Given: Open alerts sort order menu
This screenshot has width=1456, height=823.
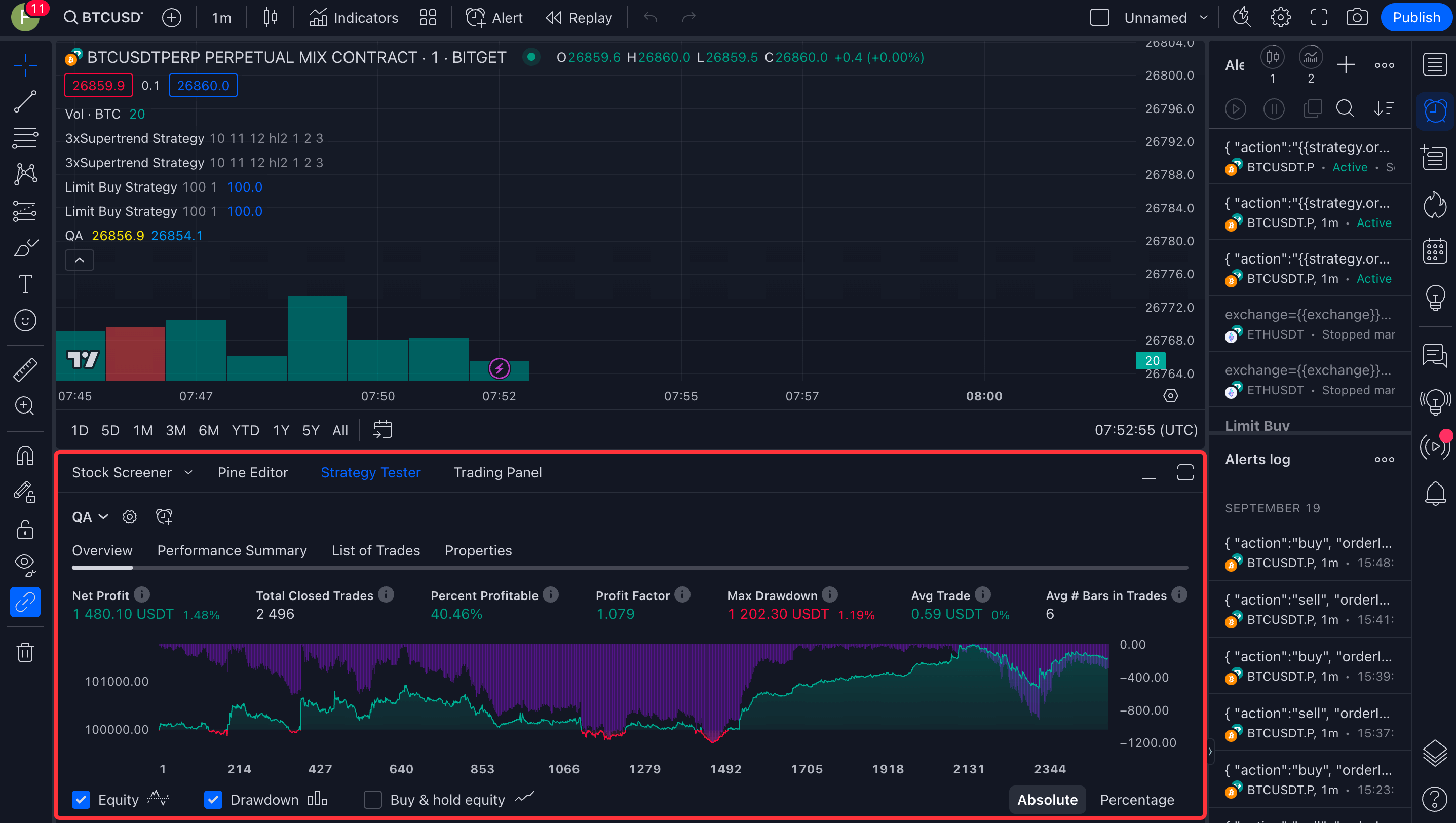Looking at the screenshot, I should pos(1384,108).
